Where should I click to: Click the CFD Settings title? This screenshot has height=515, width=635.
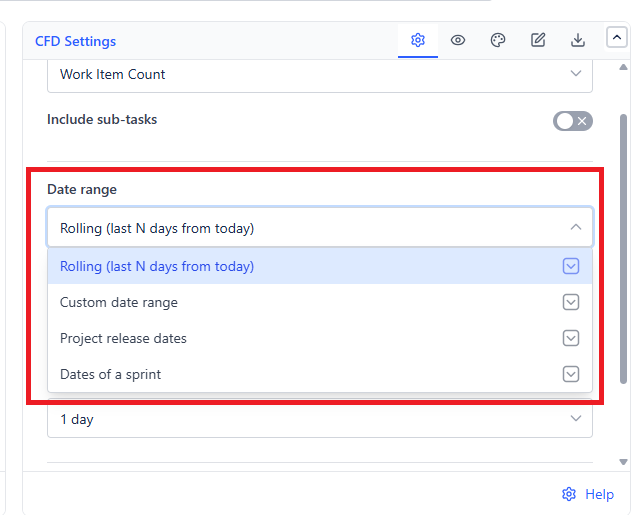tap(75, 41)
